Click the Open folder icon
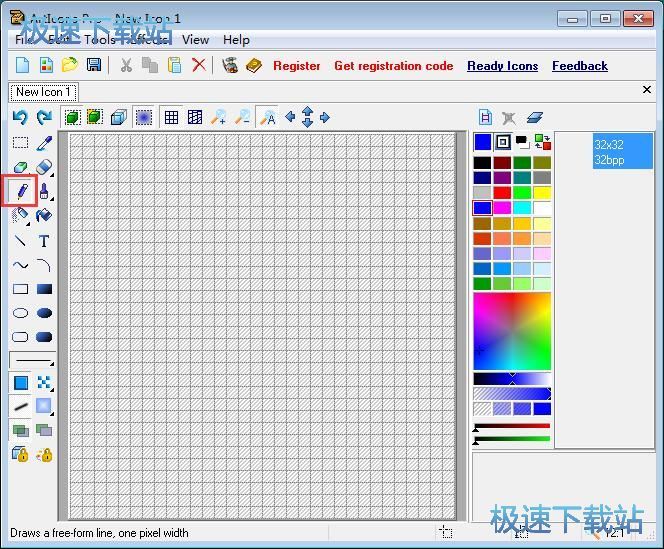664x549 pixels. [x=70, y=65]
